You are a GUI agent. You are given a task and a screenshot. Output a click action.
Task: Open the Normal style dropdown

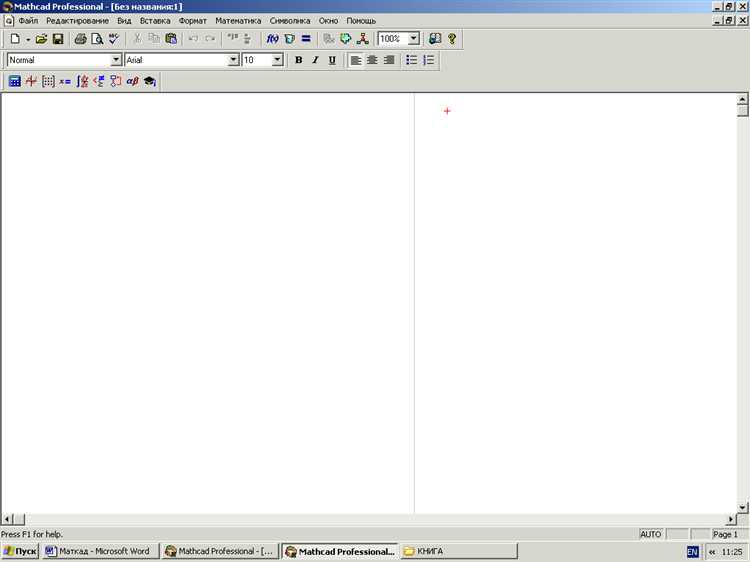[116, 60]
